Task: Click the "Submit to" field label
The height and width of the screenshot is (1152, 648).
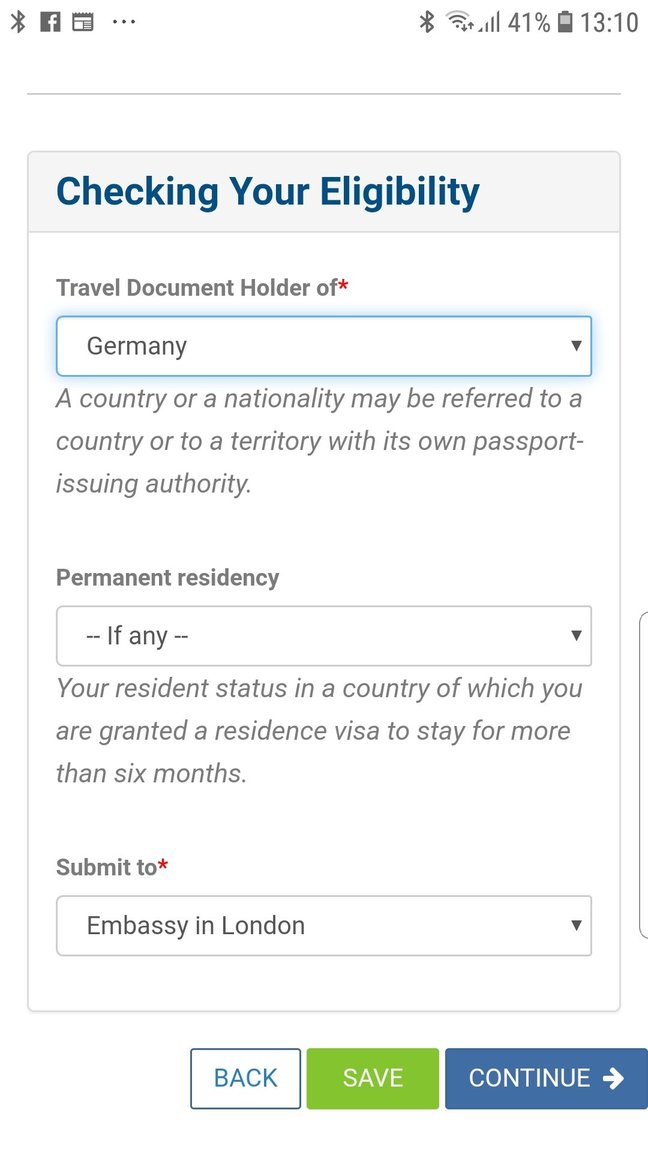Action: click(x=106, y=868)
